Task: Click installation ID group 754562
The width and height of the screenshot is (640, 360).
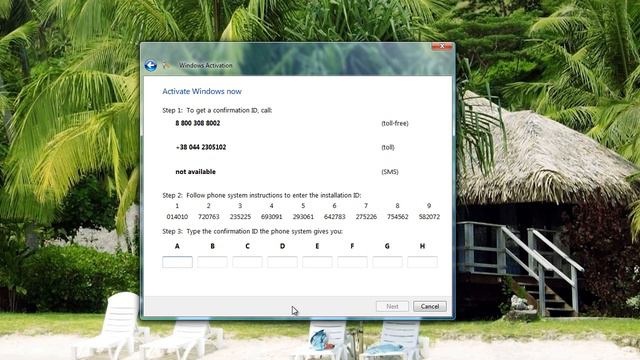Action: tap(398, 217)
